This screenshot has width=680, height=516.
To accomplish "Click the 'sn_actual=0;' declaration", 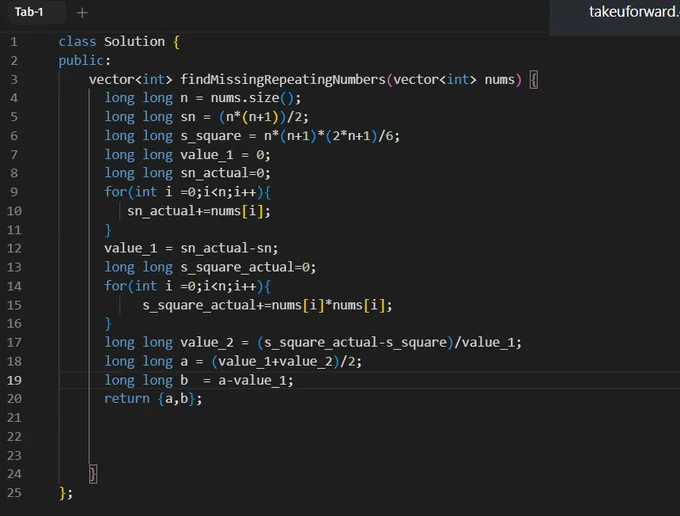I will (225, 173).
